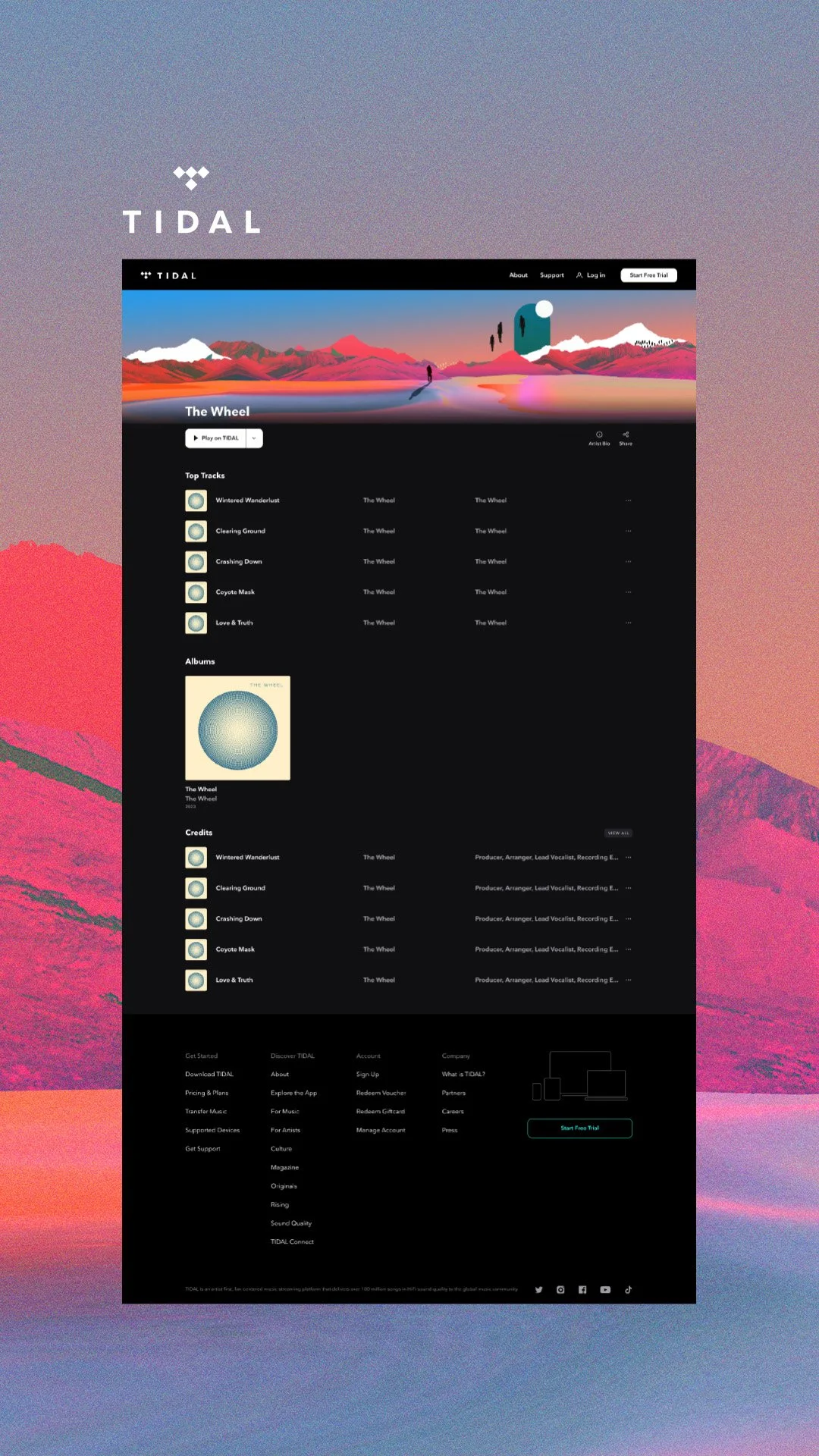Image resolution: width=819 pixels, height=1456 pixels.
Task: Open Sound Quality footer link
Action: click(x=291, y=1223)
